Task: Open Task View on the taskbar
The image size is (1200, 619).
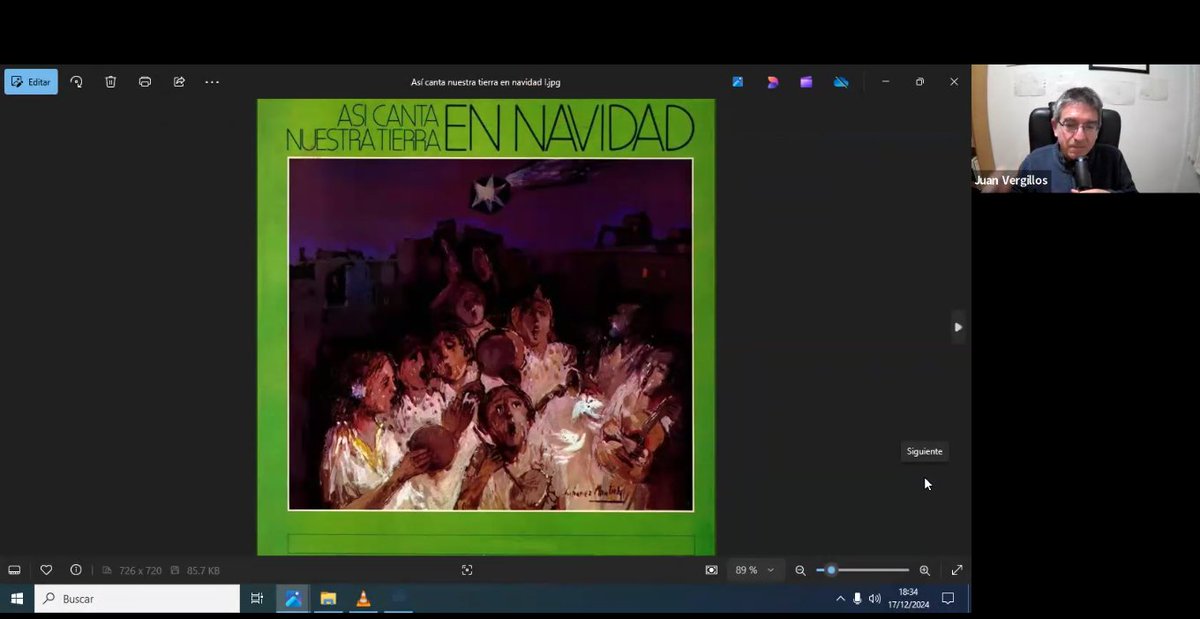Action: tap(257, 598)
